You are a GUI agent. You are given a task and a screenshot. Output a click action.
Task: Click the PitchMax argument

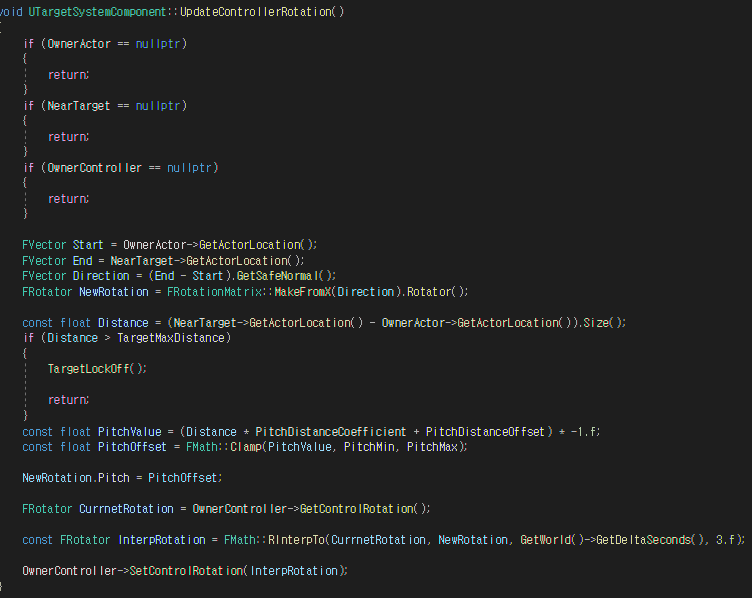(432, 447)
